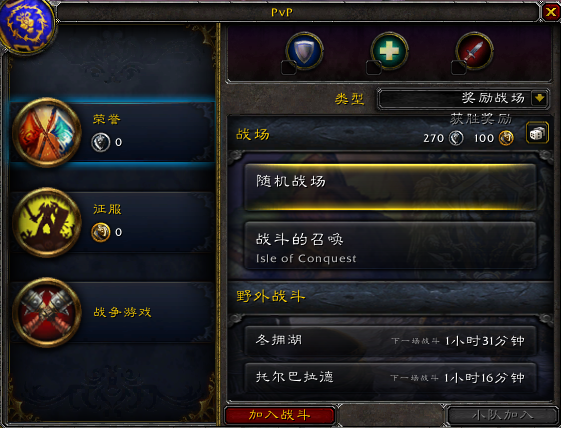Click the damage role sword icon
Viewport: 561px width, 428px height.
[x=474, y=51]
